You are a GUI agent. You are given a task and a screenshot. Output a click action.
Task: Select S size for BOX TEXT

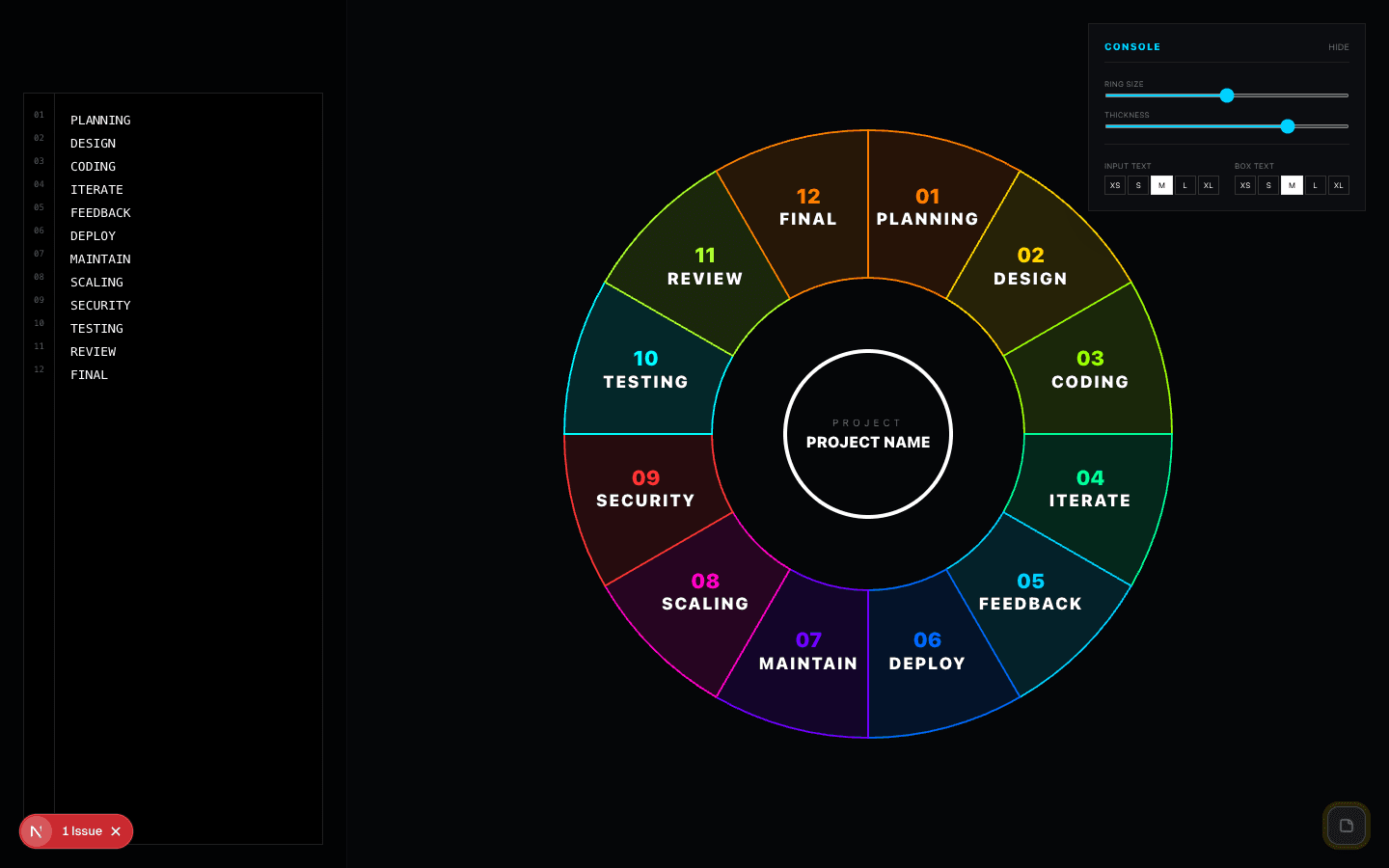1267,185
